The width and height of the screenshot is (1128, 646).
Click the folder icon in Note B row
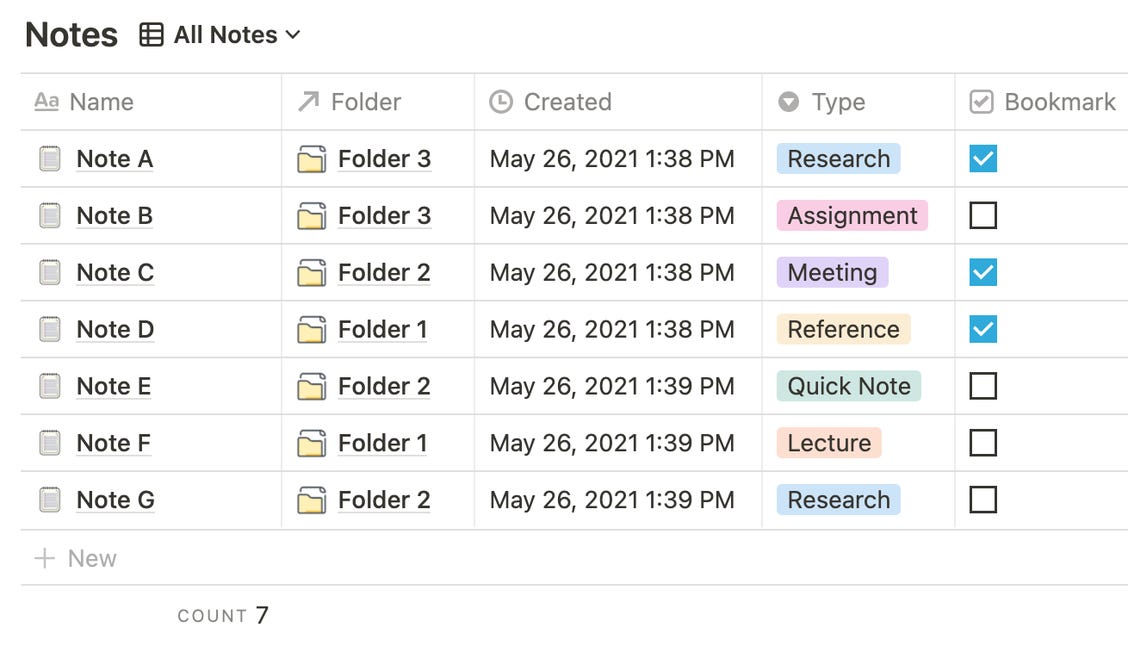(311, 216)
